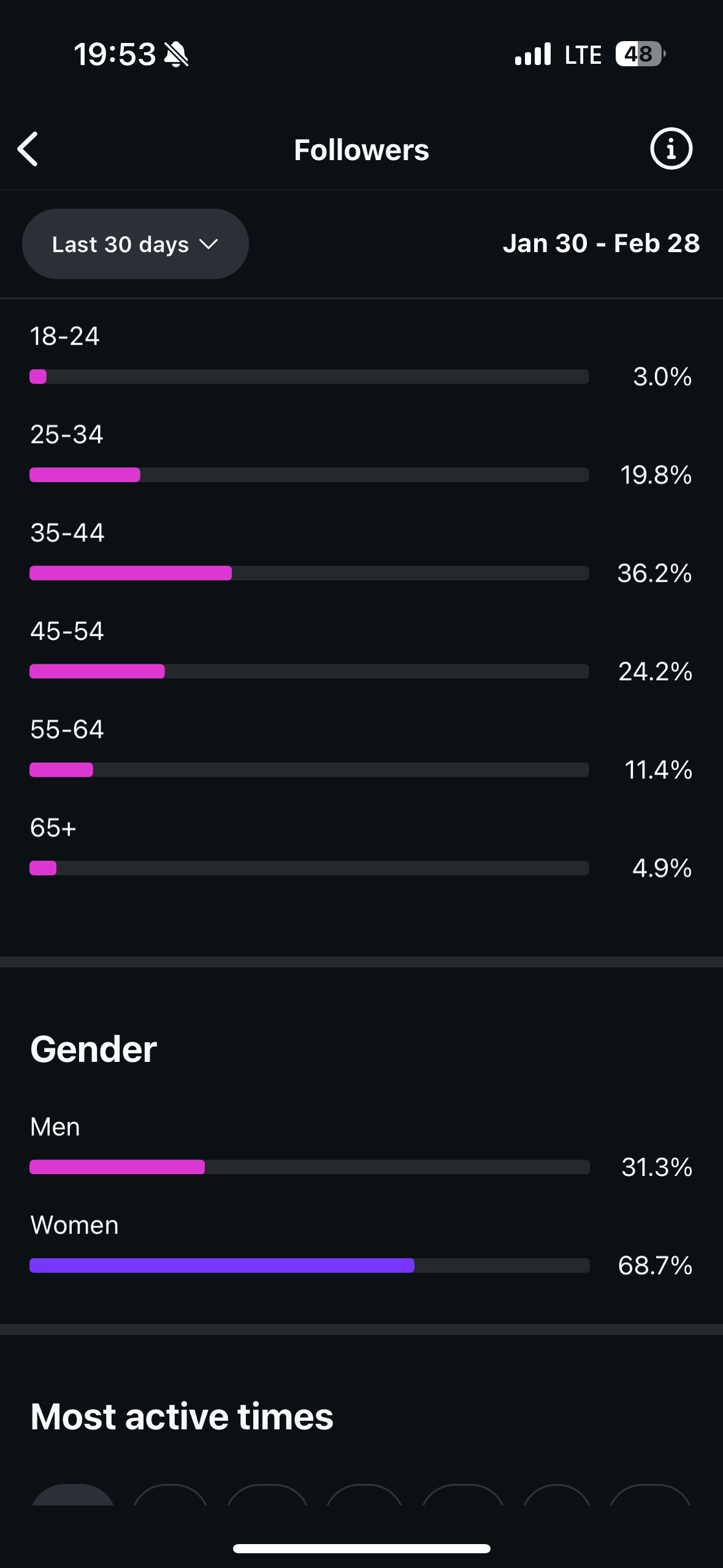Select the 18-24 age group bar
Viewport: 723px width, 1568px height.
309,377
